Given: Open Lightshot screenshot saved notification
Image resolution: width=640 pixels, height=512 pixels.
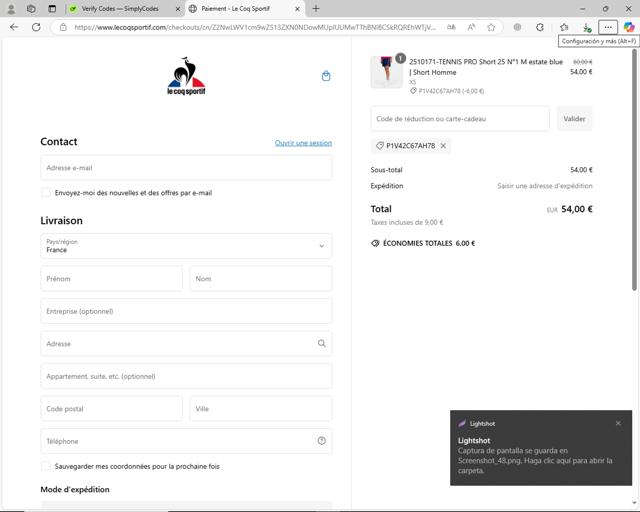Looking at the screenshot, I should pyautogui.click(x=541, y=448).
